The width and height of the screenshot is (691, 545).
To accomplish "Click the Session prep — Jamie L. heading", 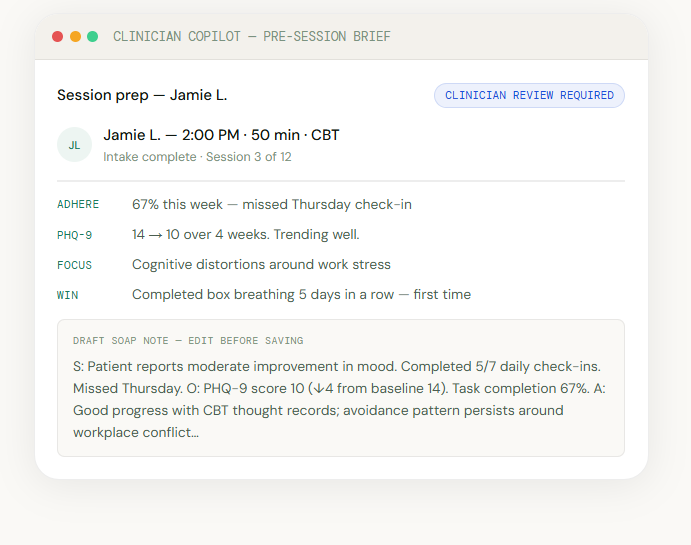I will (142, 96).
